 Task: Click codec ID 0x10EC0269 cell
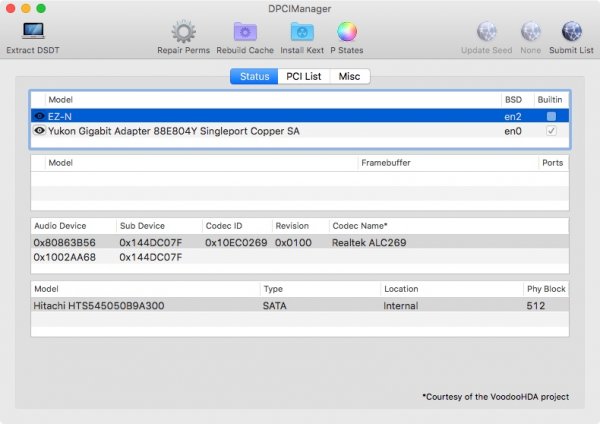click(x=236, y=243)
